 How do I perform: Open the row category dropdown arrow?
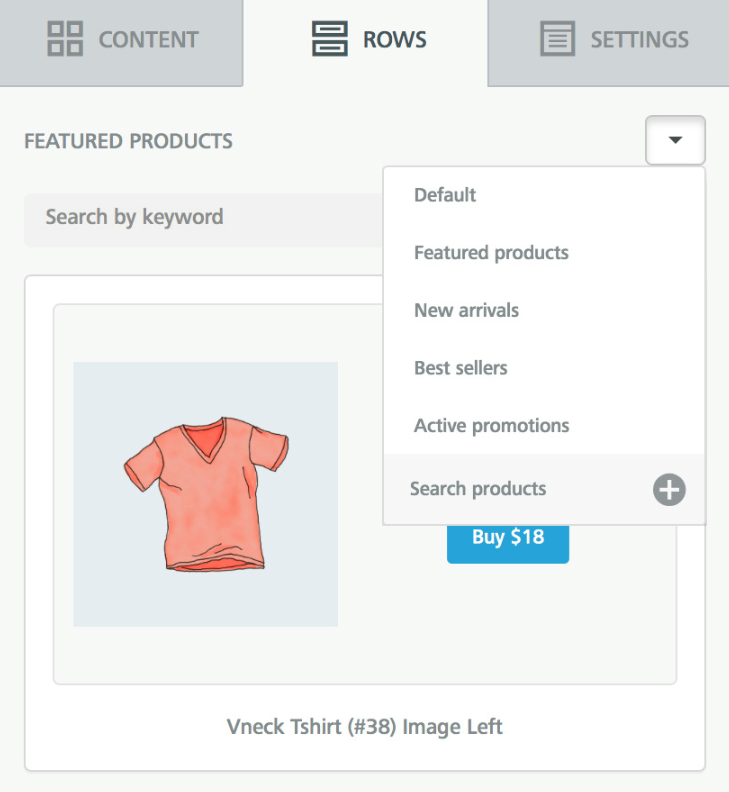[x=675, y=140]
